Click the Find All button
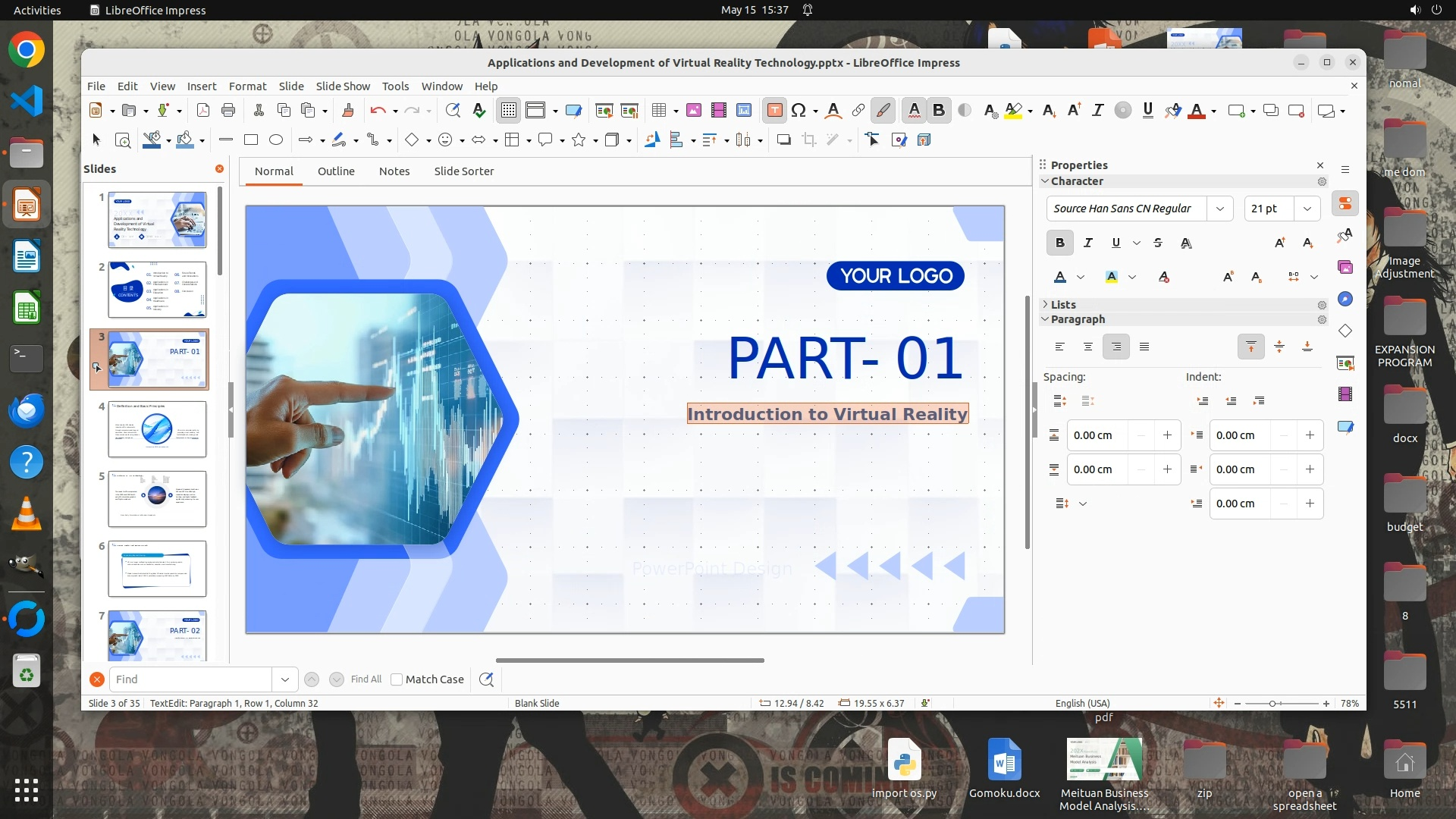The width and height of the screenshot is (1456, 819). pyautogui.click(x=366, y=679)
